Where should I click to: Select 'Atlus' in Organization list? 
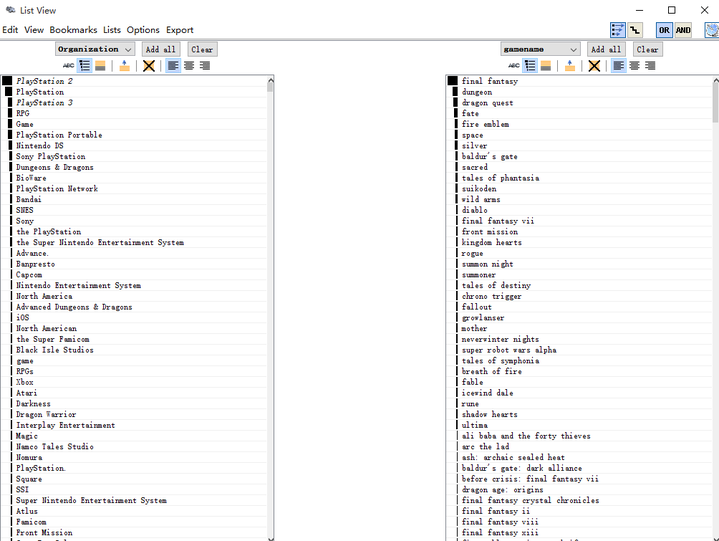coord(134,511)
